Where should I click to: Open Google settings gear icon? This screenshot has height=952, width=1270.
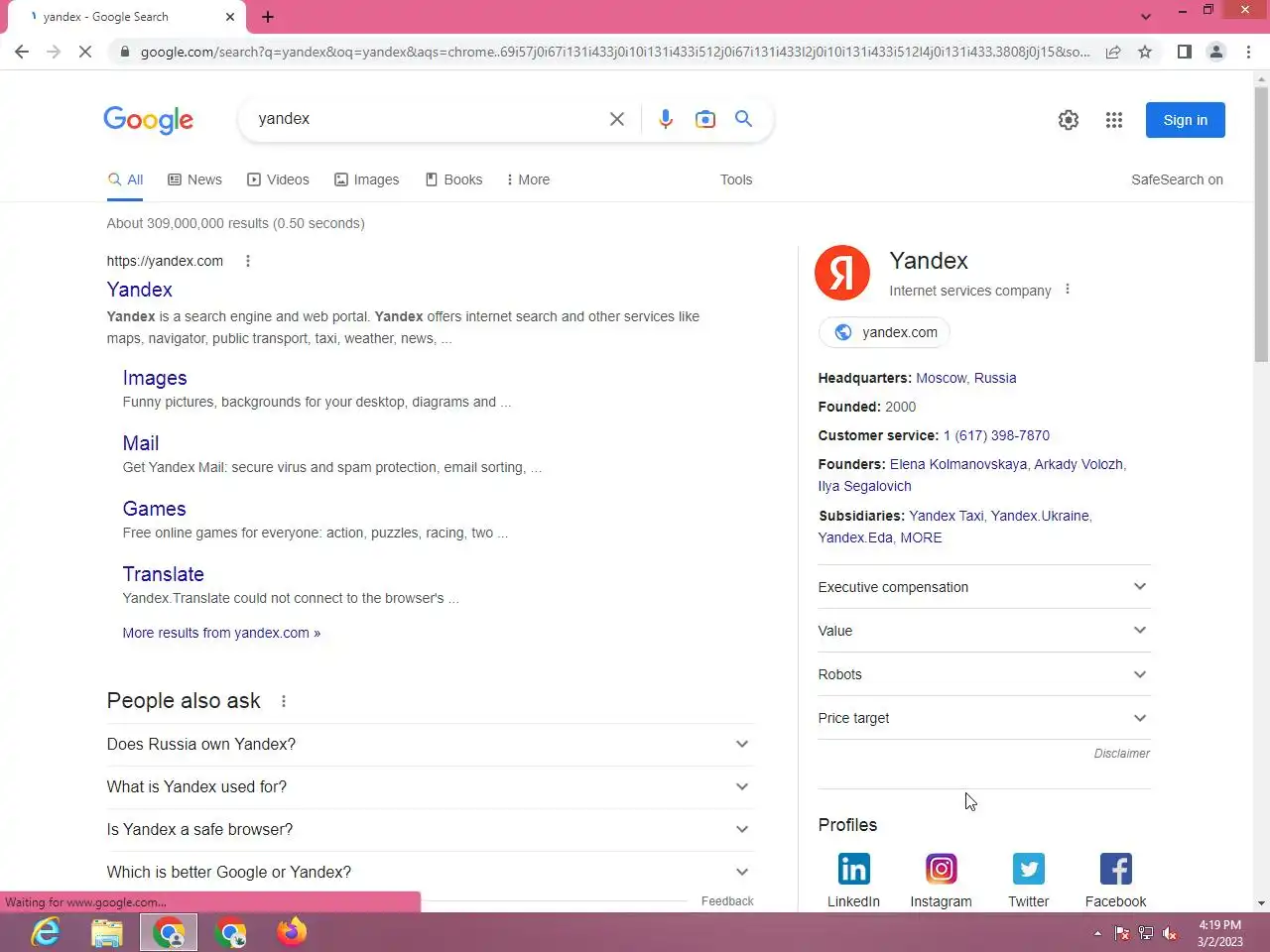[x=1069, y=120]
